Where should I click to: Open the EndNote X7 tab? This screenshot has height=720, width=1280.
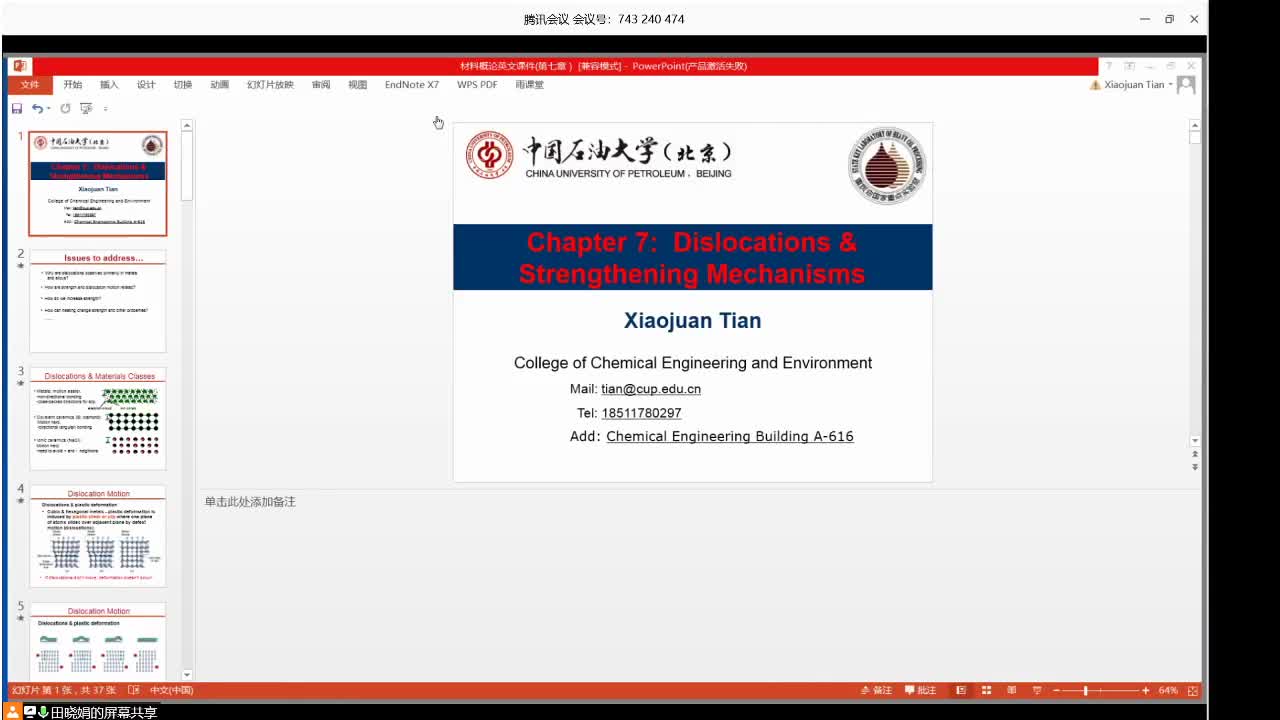412,85
